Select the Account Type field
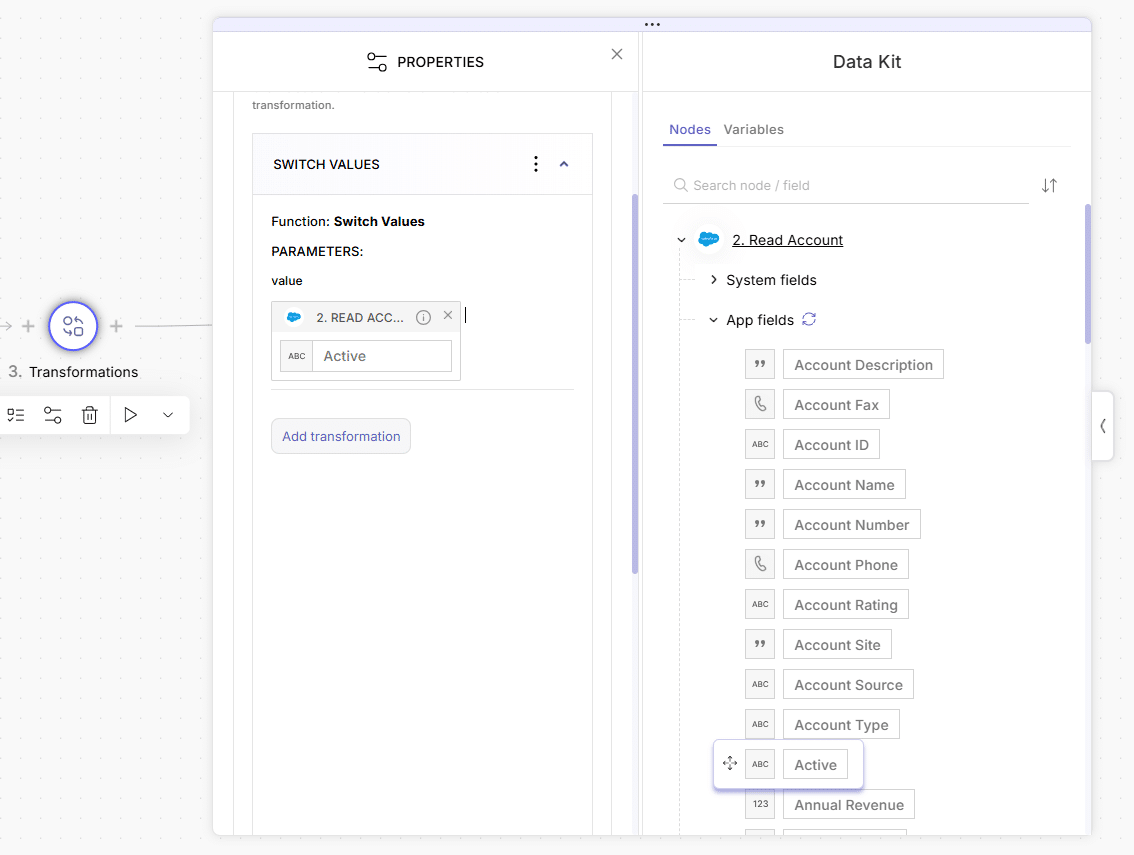 click(841, 724)
